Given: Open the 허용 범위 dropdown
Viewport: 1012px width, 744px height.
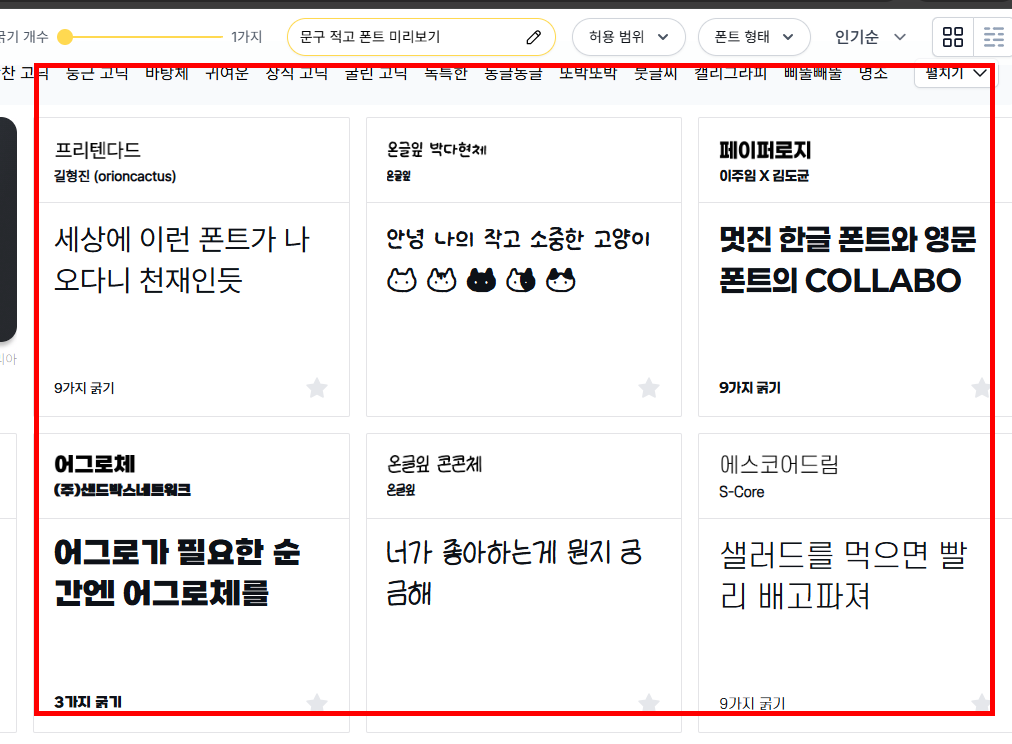Looking at the screenshot, I should point(626,37).
